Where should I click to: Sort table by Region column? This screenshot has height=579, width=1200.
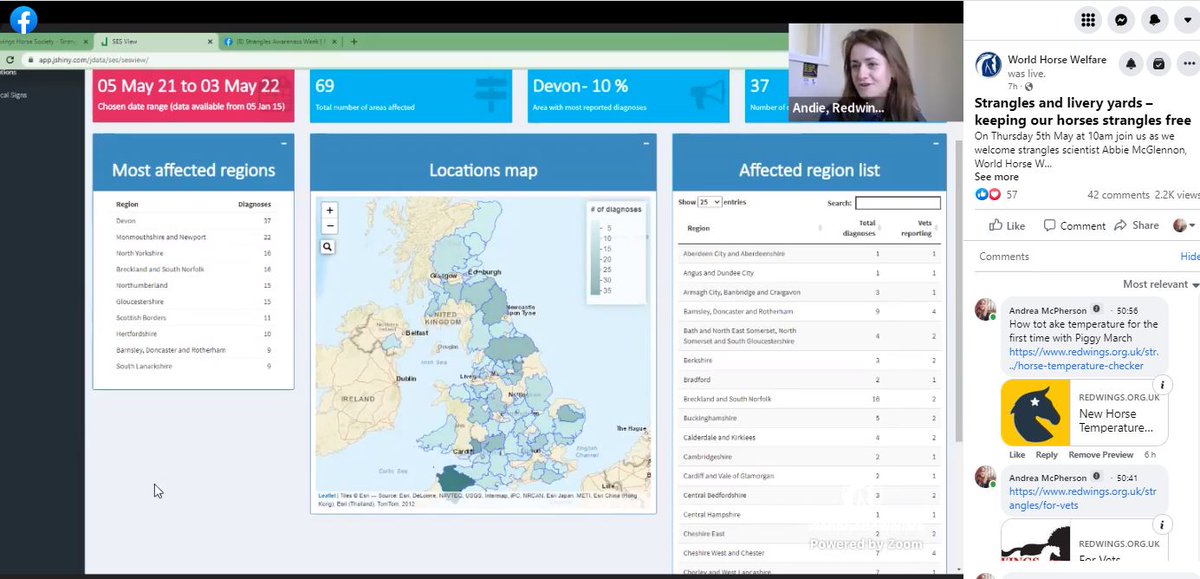point(752,228)
